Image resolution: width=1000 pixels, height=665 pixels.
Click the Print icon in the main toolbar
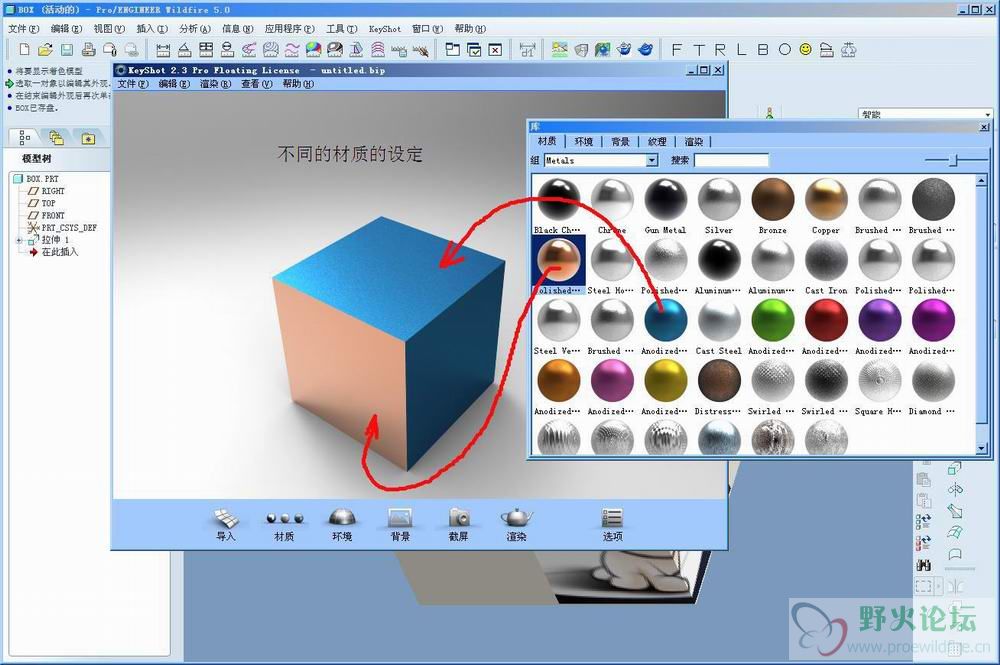(89, 50)
